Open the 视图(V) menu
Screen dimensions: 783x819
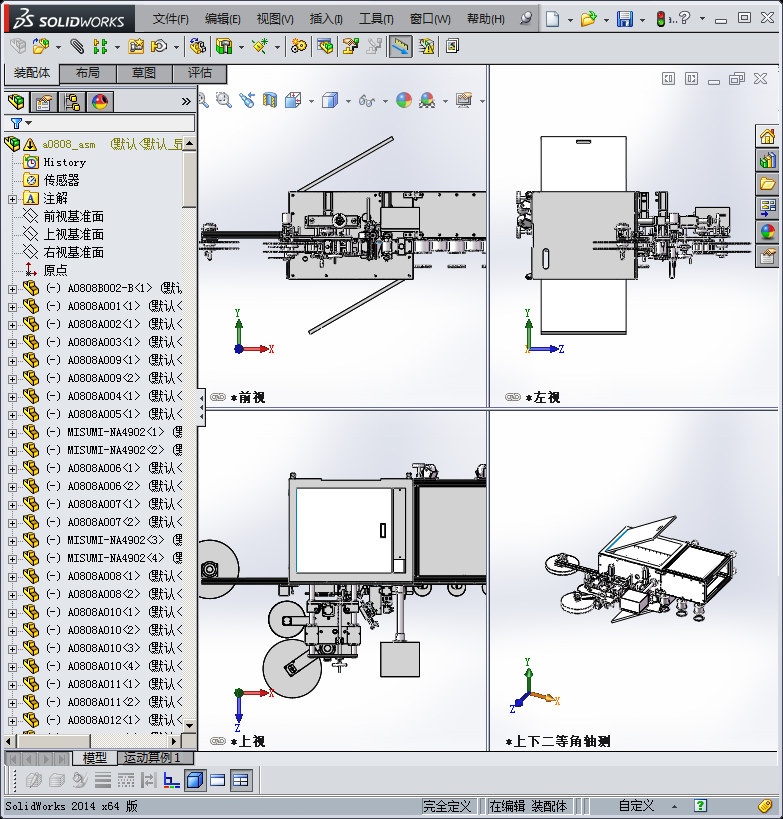[275, 19]
